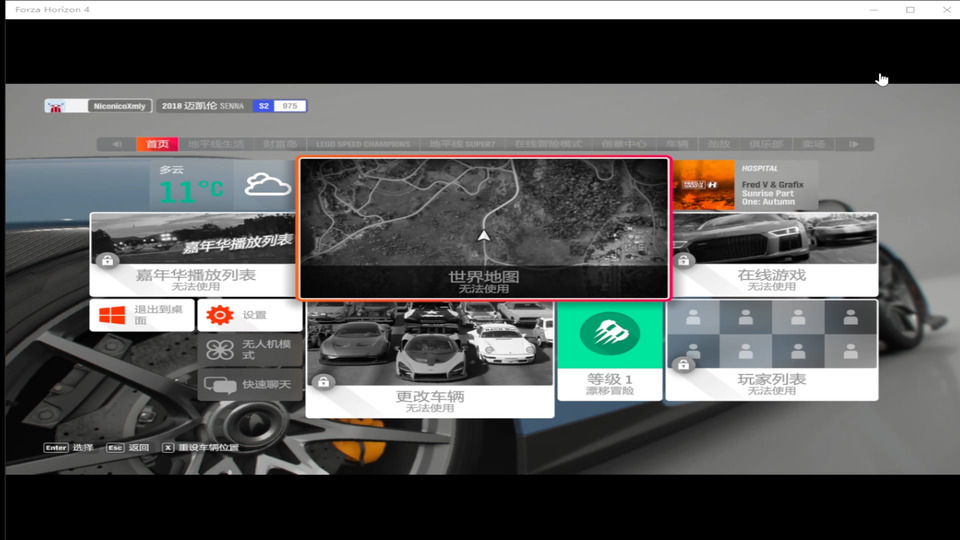Open the 世界地图 world map tile
The width and height of the screenshot is (960, 540).
[484, 228]
